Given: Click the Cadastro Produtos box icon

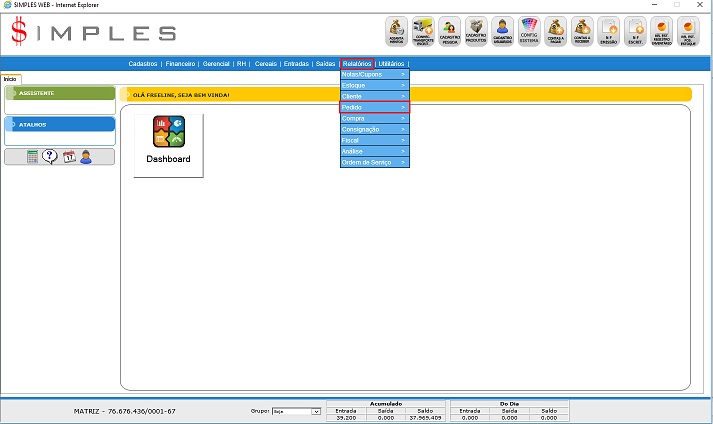Looking at the screenshot, I should tap(477, 32).
